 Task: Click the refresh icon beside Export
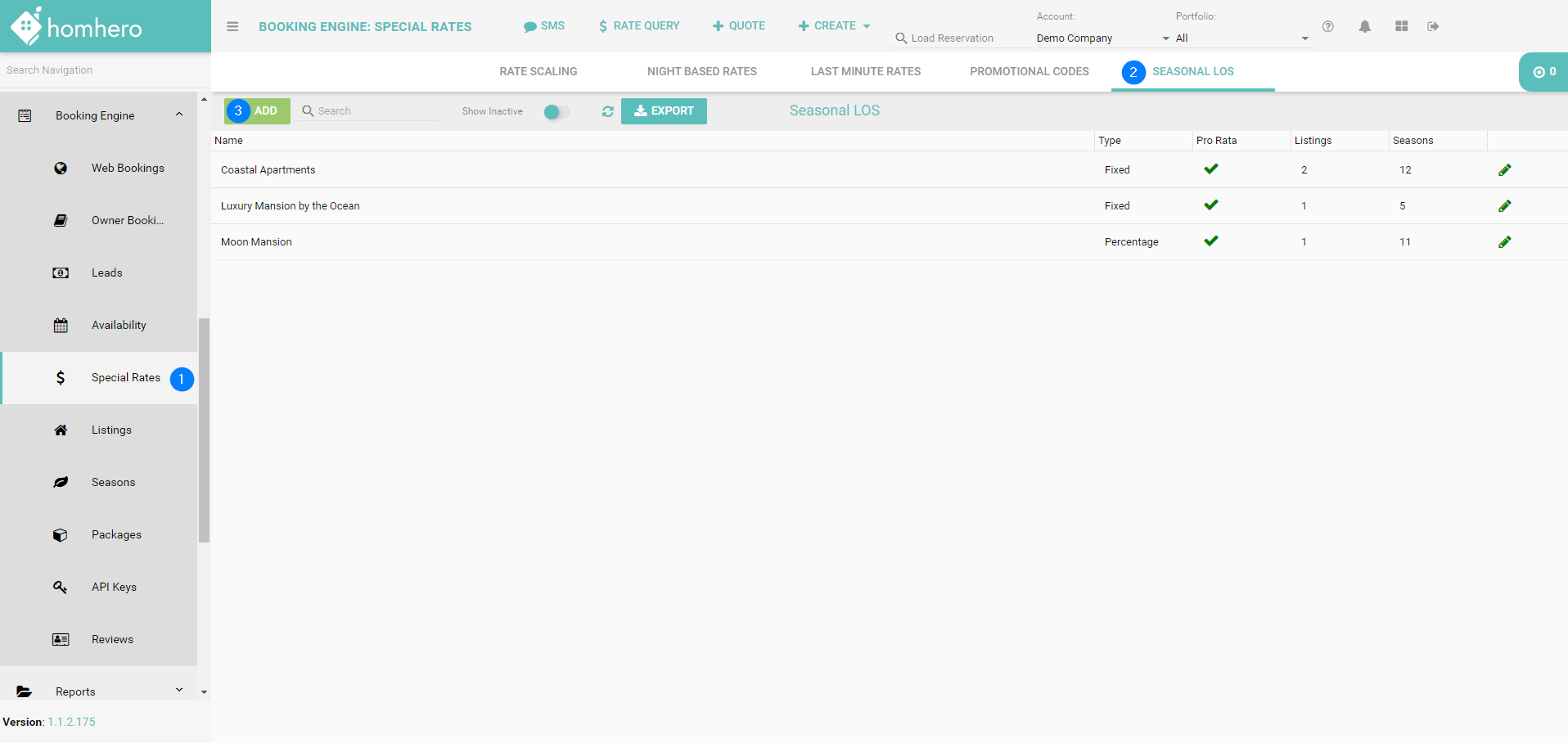pos(607,111)
